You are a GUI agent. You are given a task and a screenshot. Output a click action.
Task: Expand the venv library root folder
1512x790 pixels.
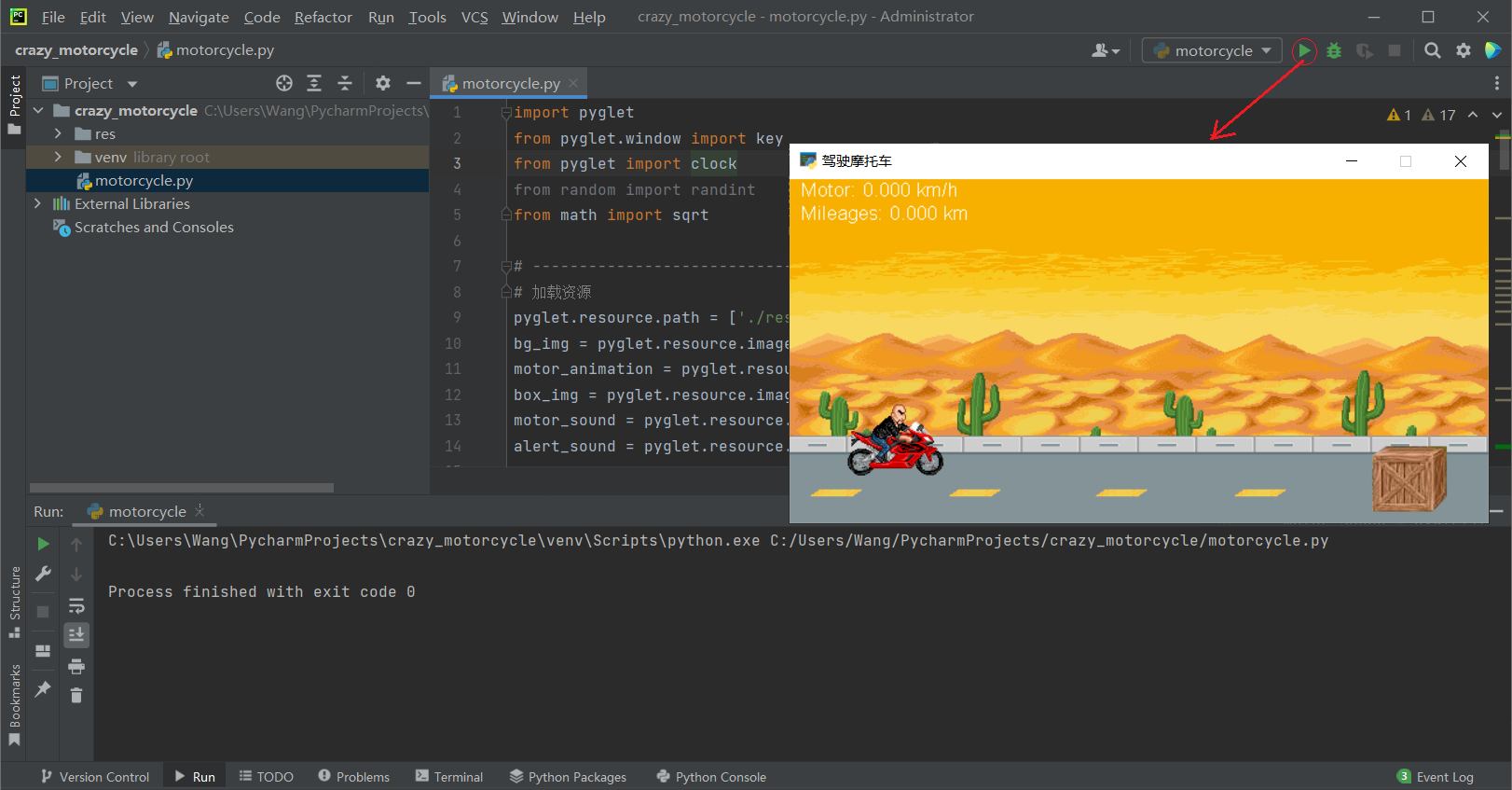[x=58, y=157]
